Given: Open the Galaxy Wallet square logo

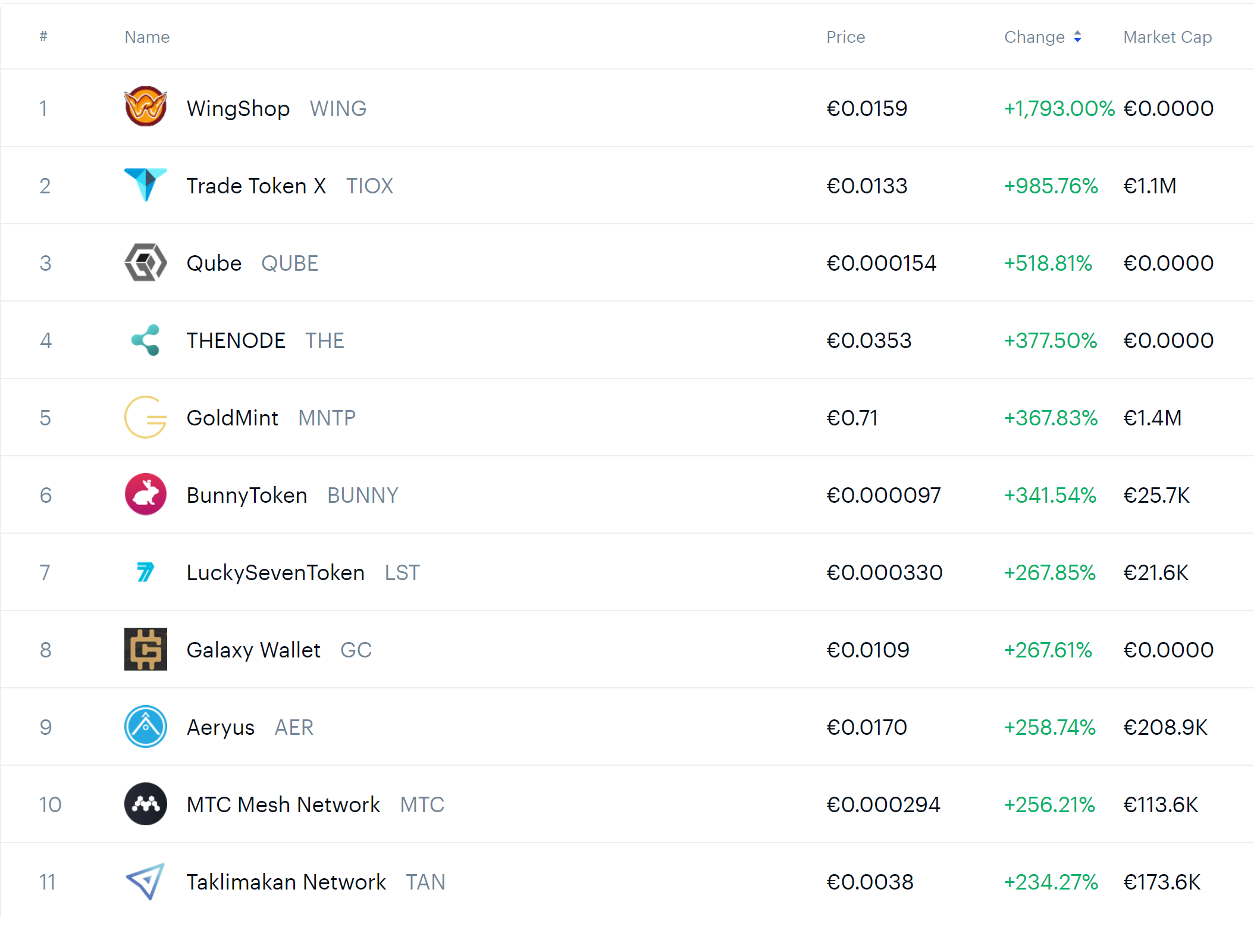Looking at the screenshot, I should click(x=146, y=649).
